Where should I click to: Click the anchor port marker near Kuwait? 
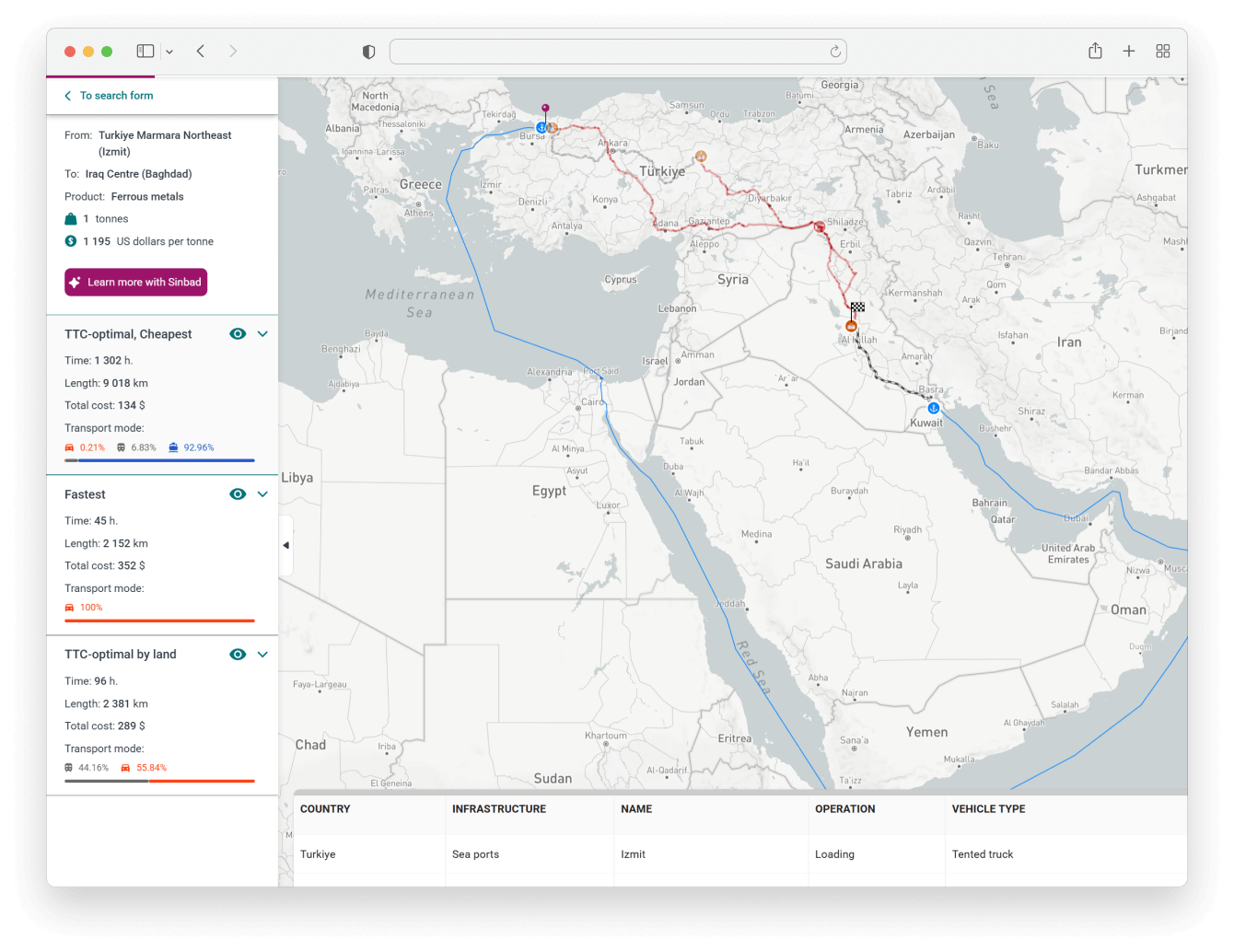(933, 408)
